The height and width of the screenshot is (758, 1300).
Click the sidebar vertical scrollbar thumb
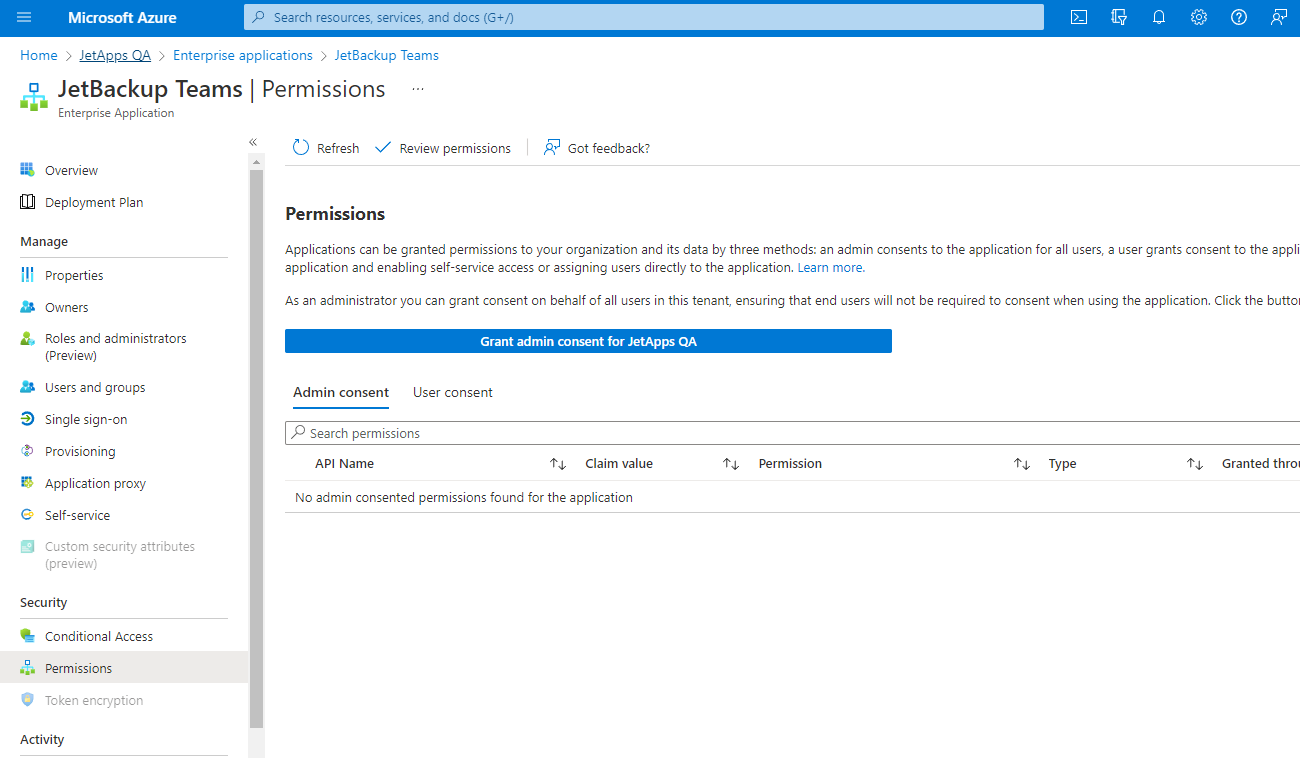pyautogui.click(x=256, y=448)
